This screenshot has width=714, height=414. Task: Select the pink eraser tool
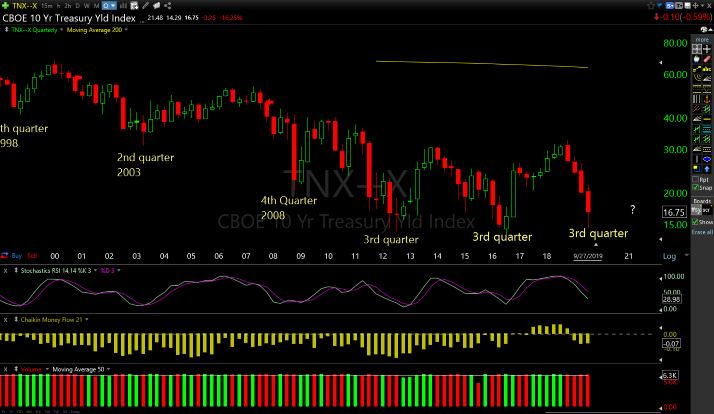pos(707,59)
